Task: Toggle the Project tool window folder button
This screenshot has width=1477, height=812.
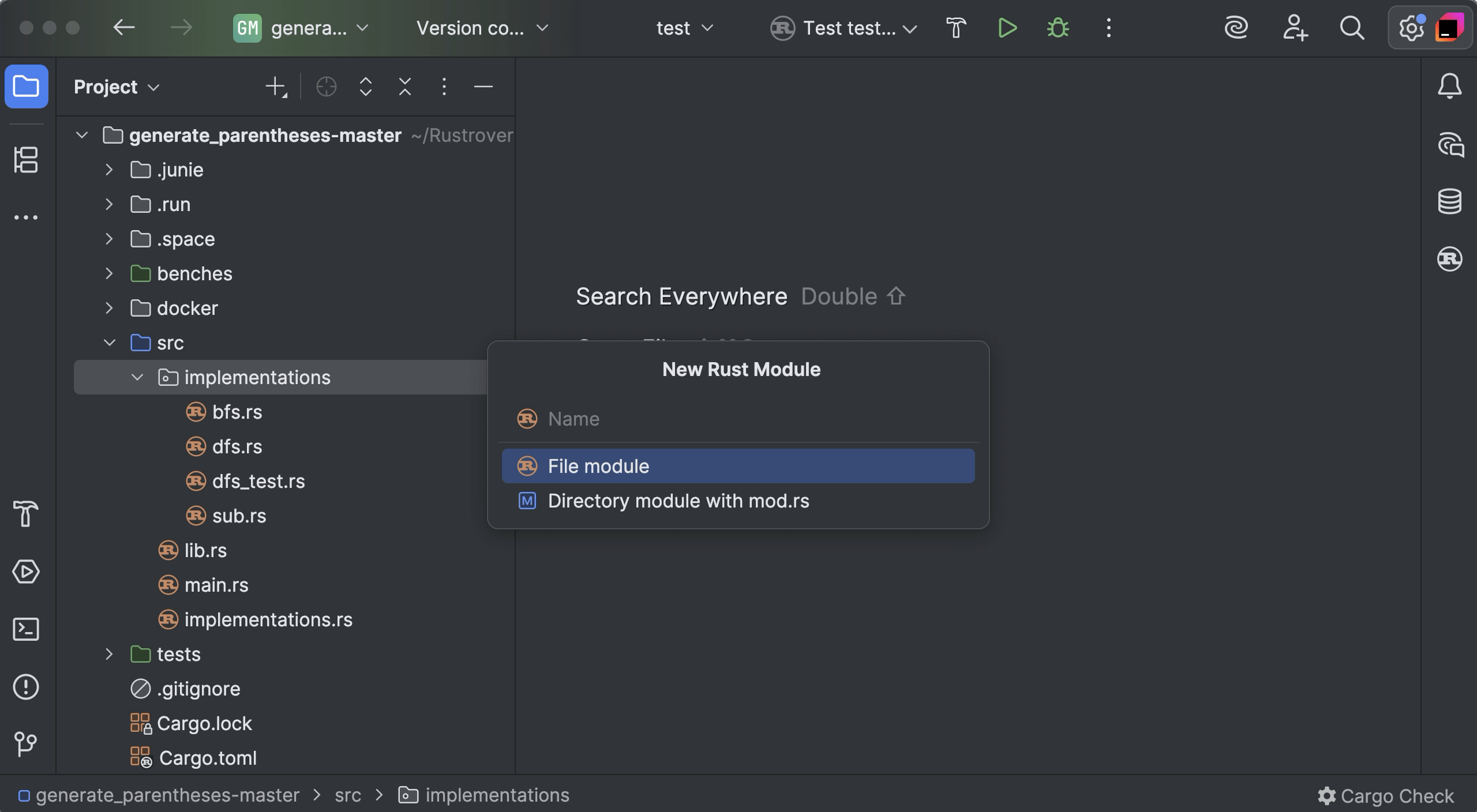Action: [26, 87]
